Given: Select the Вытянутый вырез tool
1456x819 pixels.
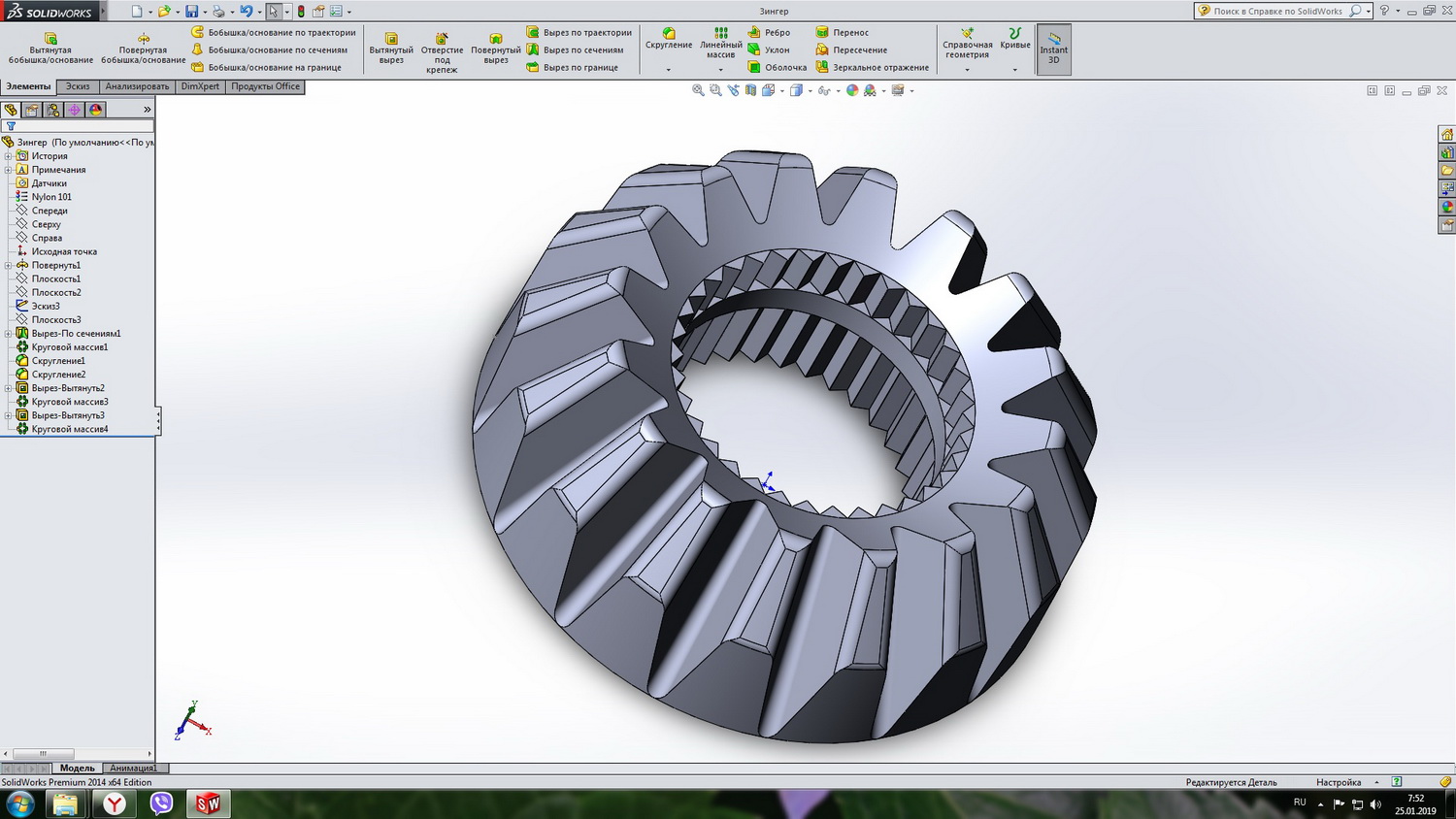Looking at the screenshot, I should pyautogui.click(x=391, y=49).
